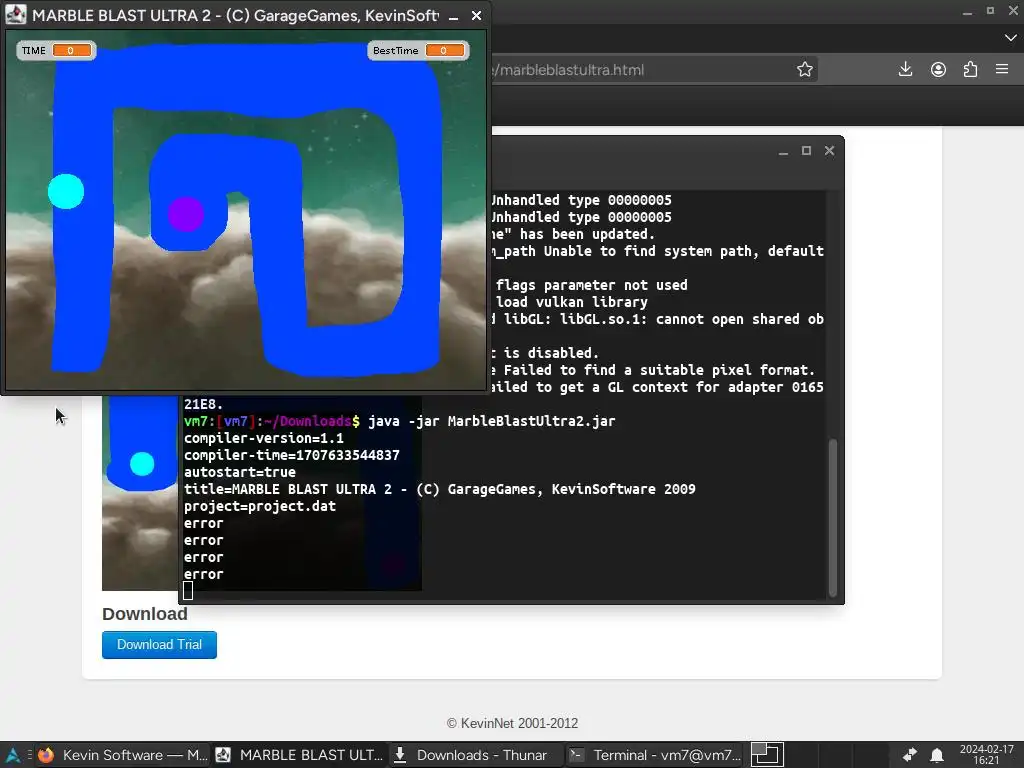Image resolution: width=1024 pixels, height=768 pixels.
Task: Open Firefox downloads panel icon
Action: tap(905, 69)
